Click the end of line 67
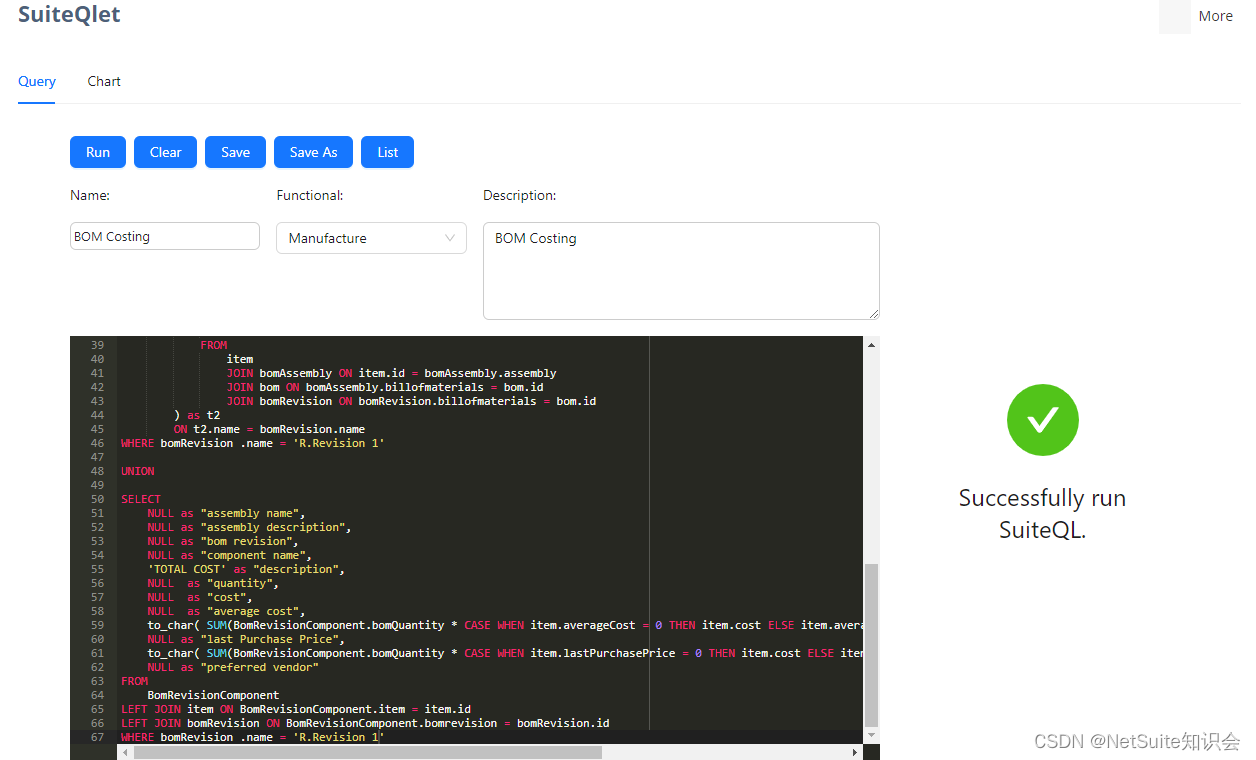 tap(383, 737)
